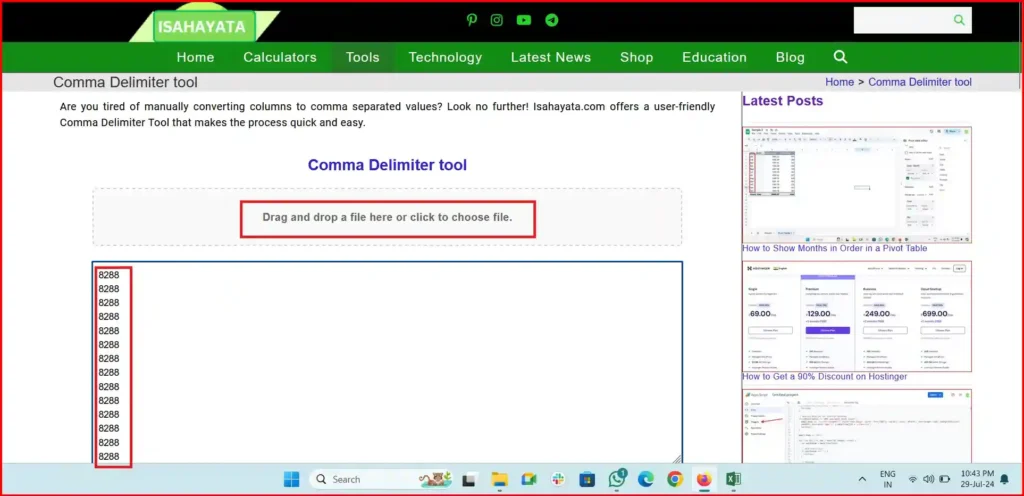Navigate to the Education section

[x=714, y=57]
